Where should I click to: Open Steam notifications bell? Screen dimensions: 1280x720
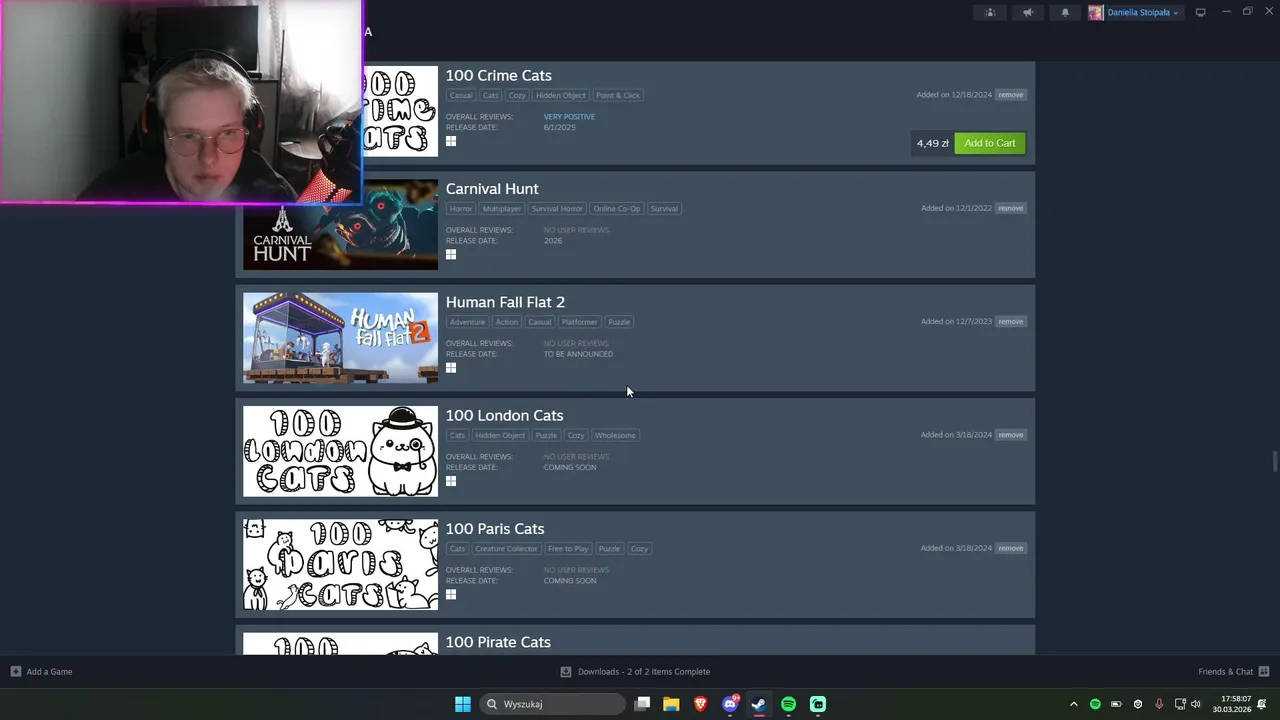coord(1065,12)
